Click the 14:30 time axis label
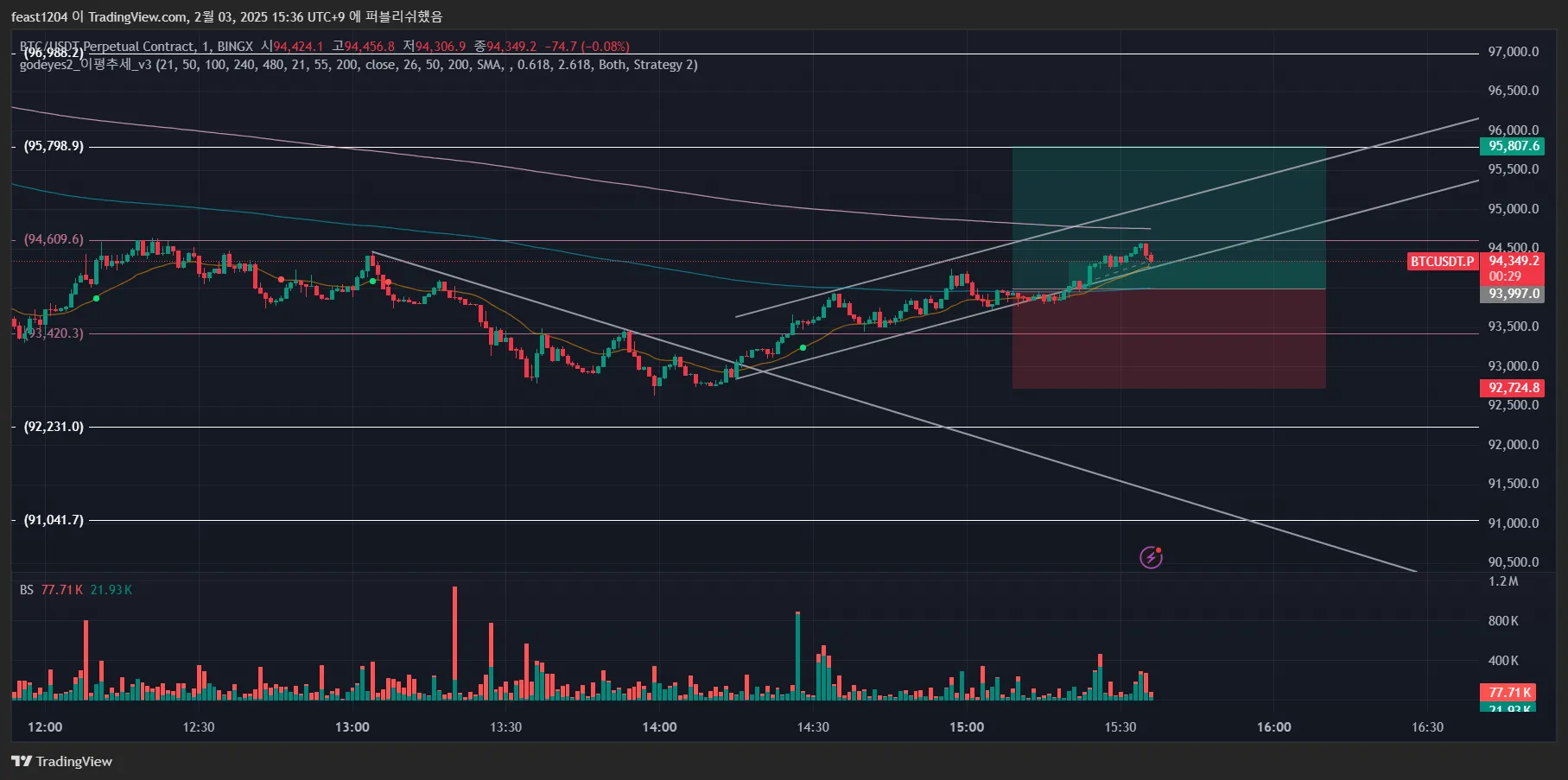 813,727
